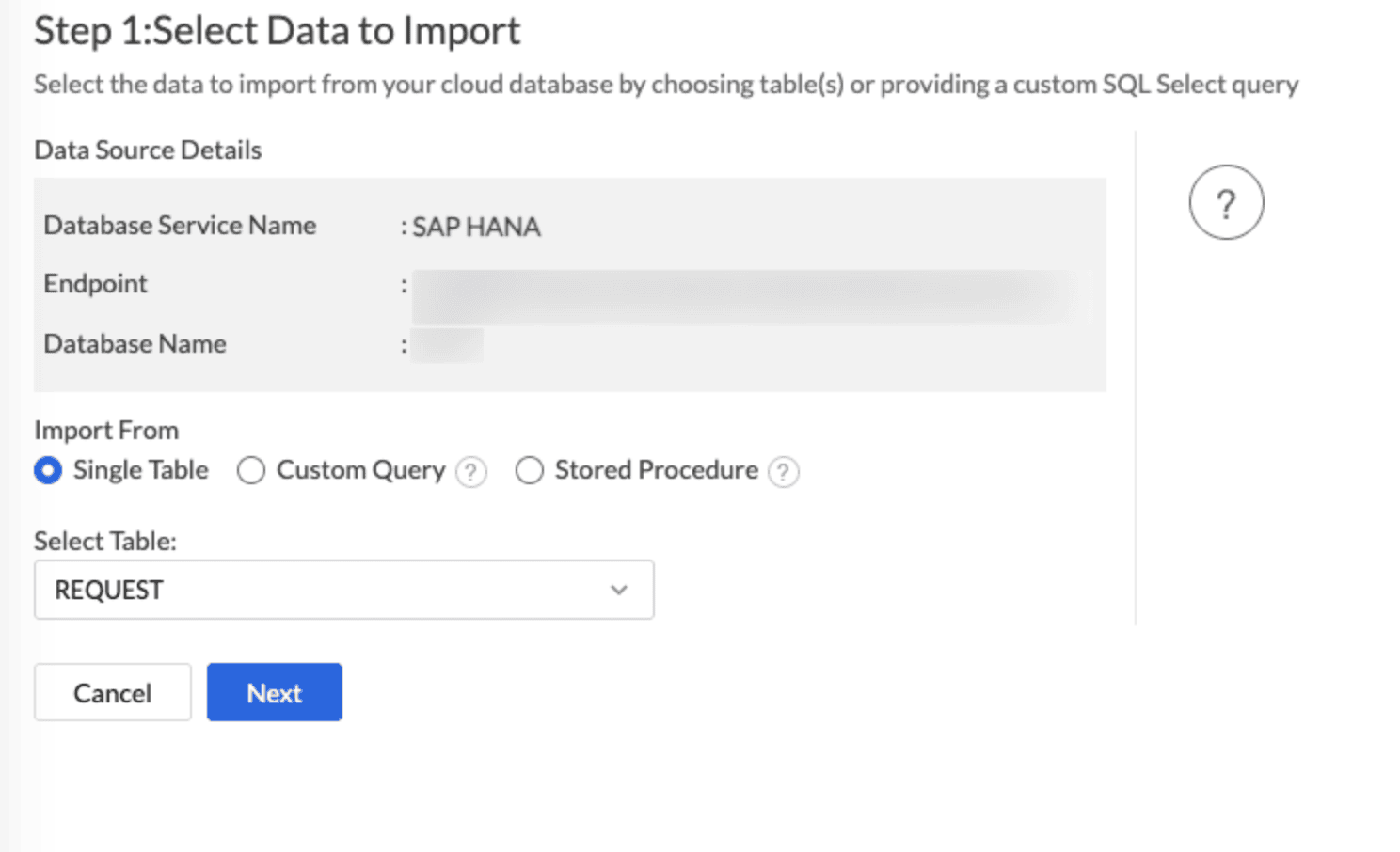Enable the Stored Procedure radio option

[x=530, y=470]
